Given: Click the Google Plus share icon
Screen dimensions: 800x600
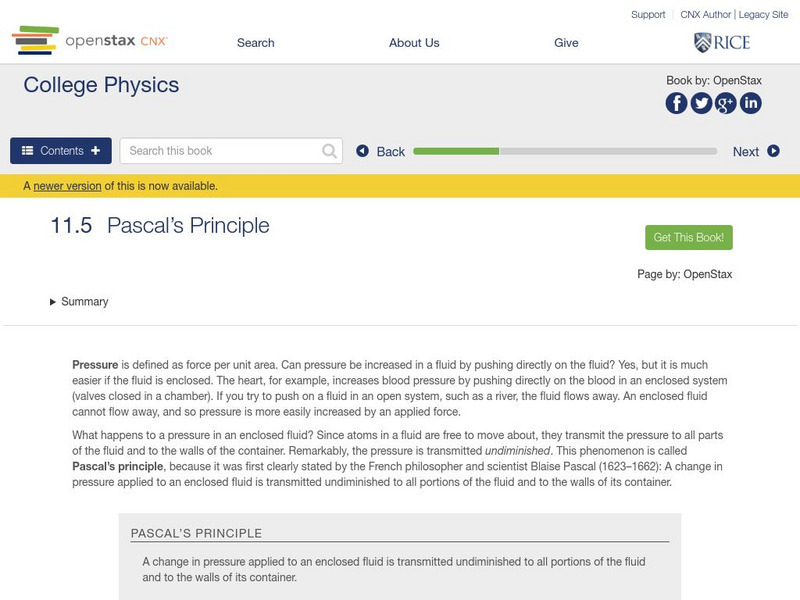Looking at the screenshot, I should click(726, 103).
